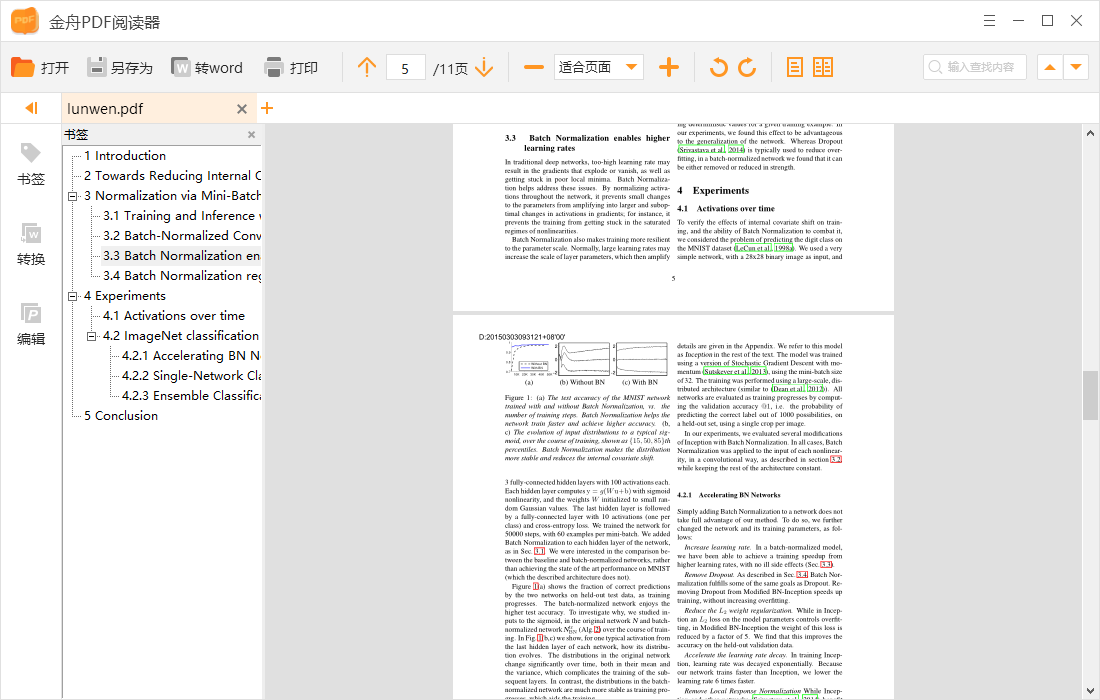Zoom in with the plus icon
1100x700 pixels.
pos(669,67)
